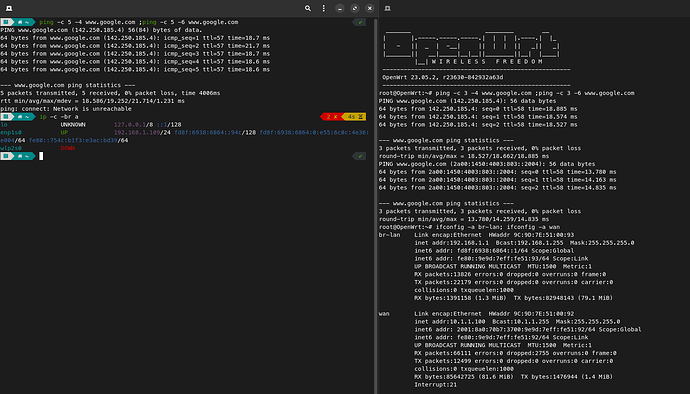Viewport: 690px width, 394px height.
Task: Click 'RX packets:13826' line under br-lan
Action: [x=510, y=274]
